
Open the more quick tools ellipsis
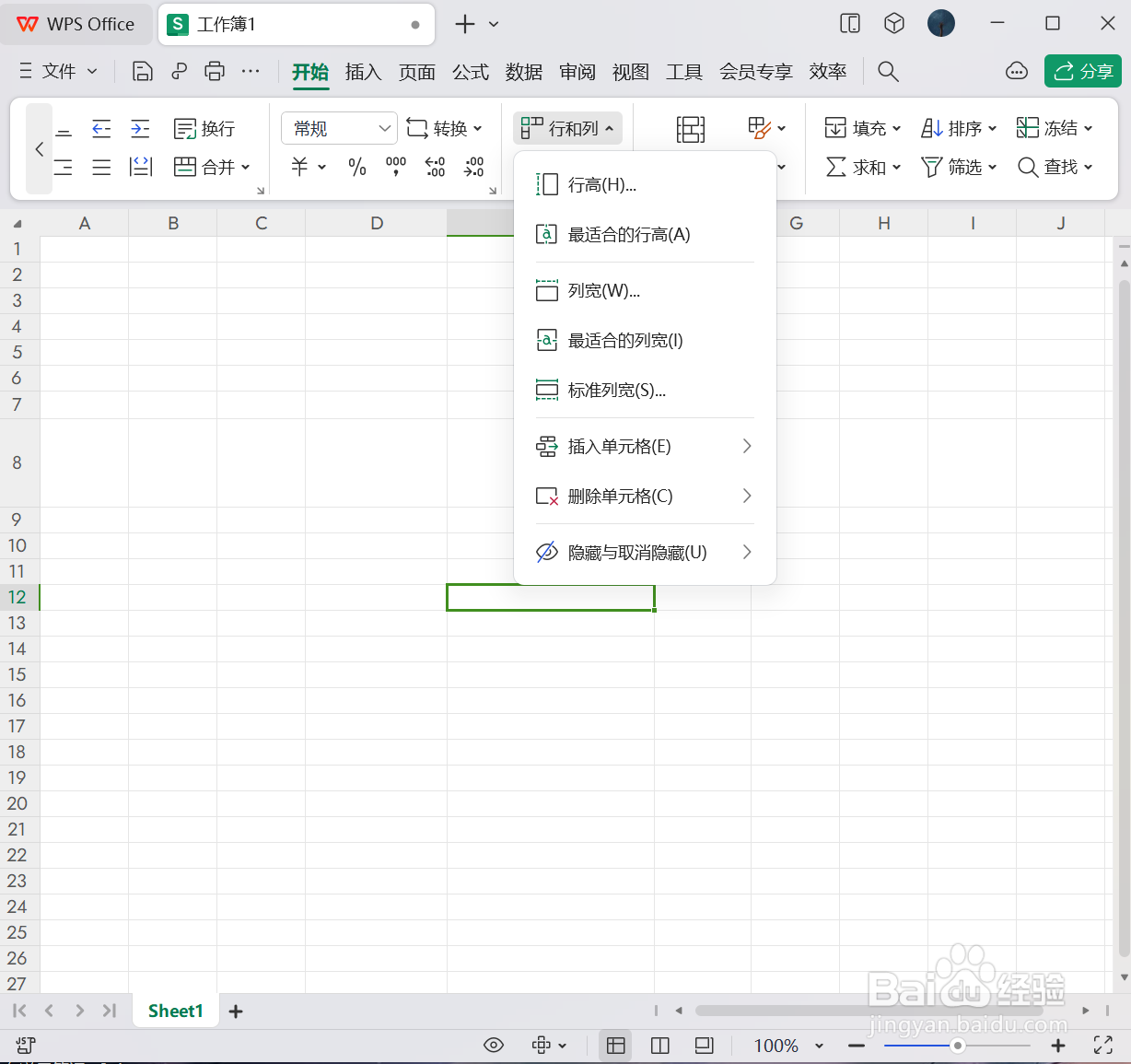[251, 71]
